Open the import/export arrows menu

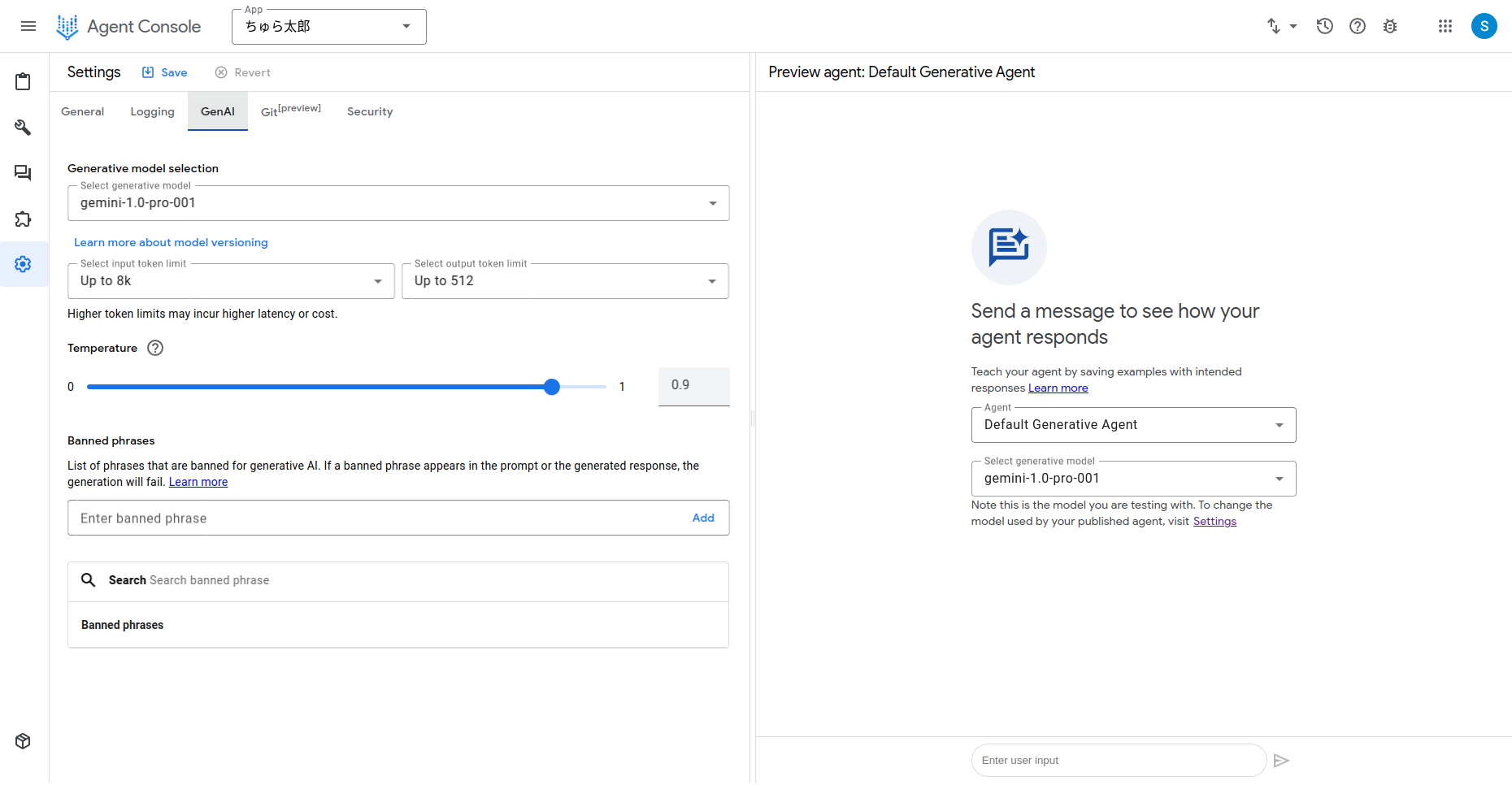(1282, 26)
